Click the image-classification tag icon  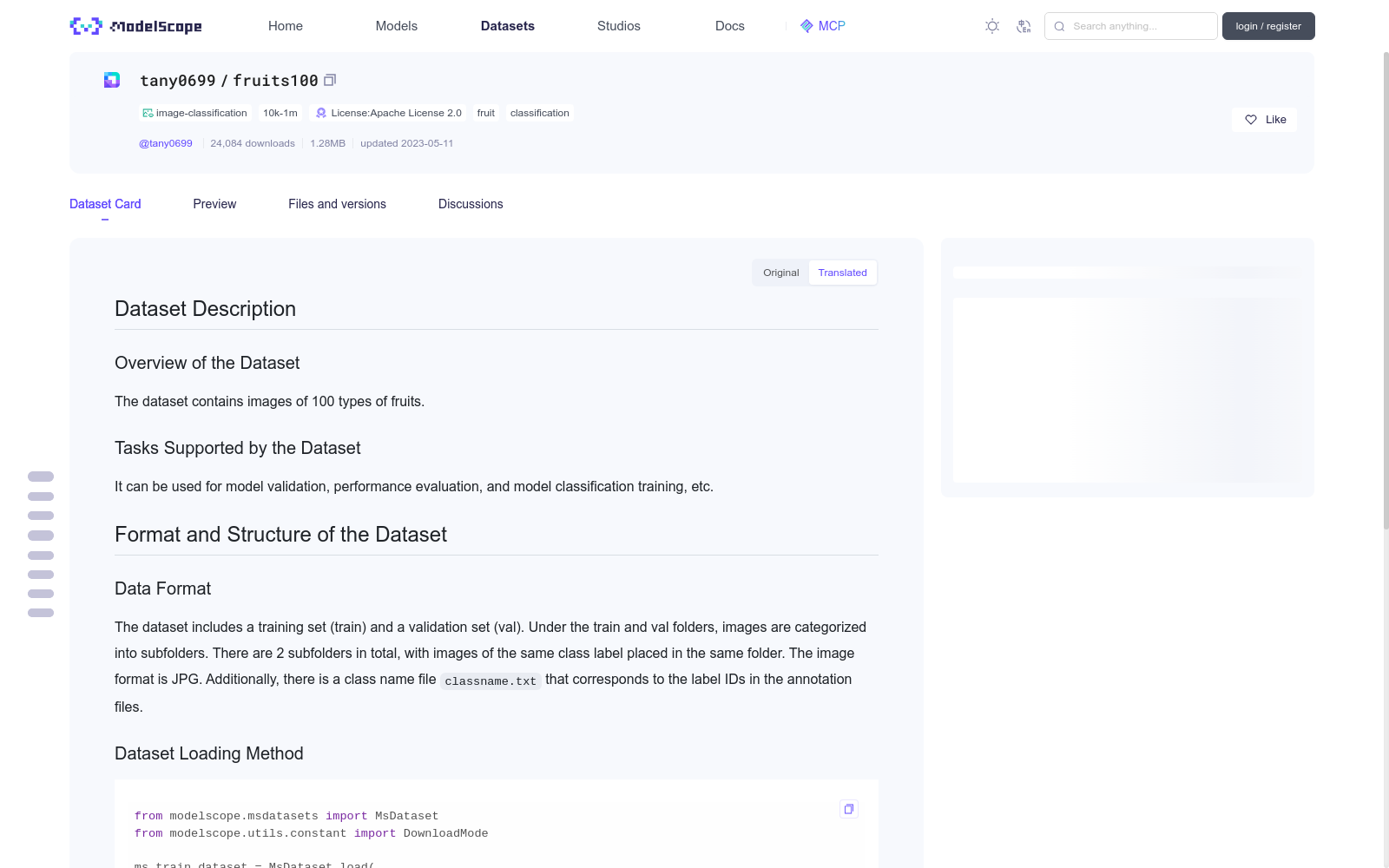[148, 113]
